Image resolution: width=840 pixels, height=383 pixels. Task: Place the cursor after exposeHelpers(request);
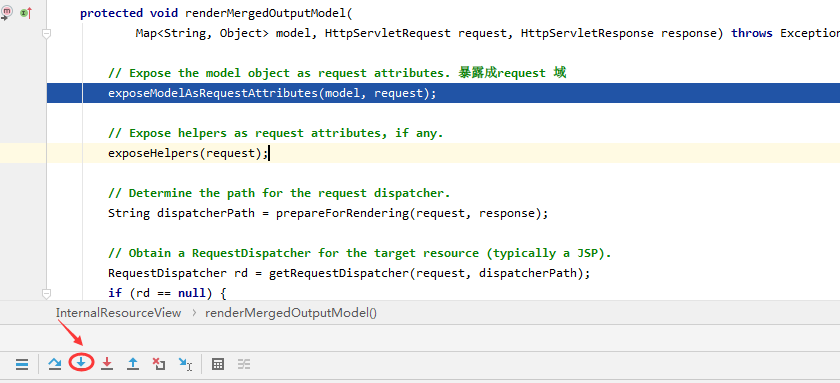268,153
